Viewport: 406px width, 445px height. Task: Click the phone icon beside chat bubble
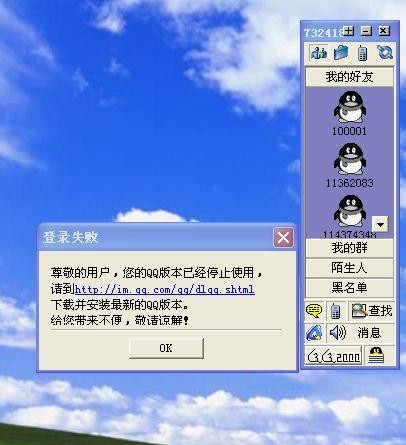point(335,311)
